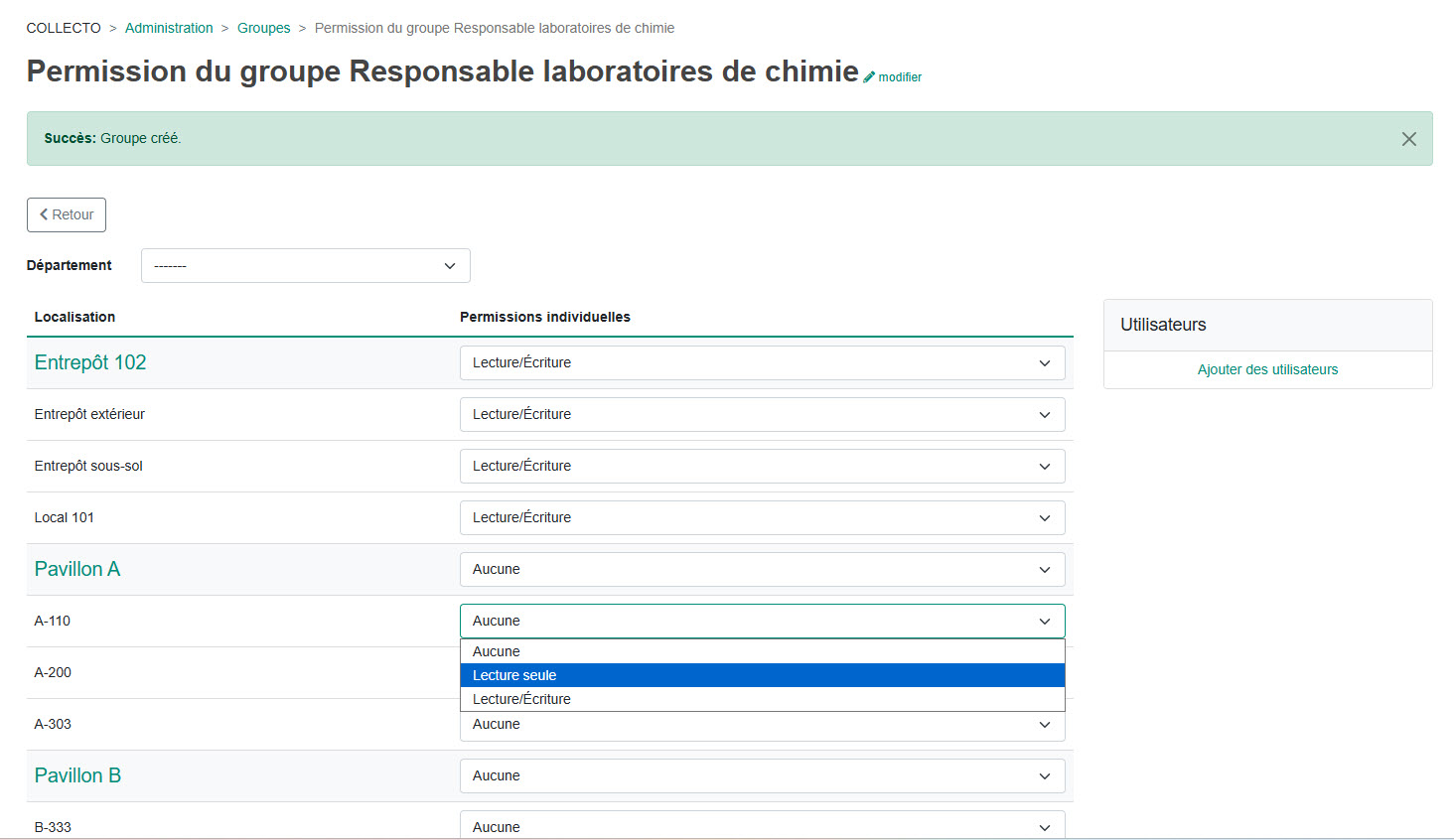
Task: Change Local 101 permission dropdown
Action: [762, 518]
